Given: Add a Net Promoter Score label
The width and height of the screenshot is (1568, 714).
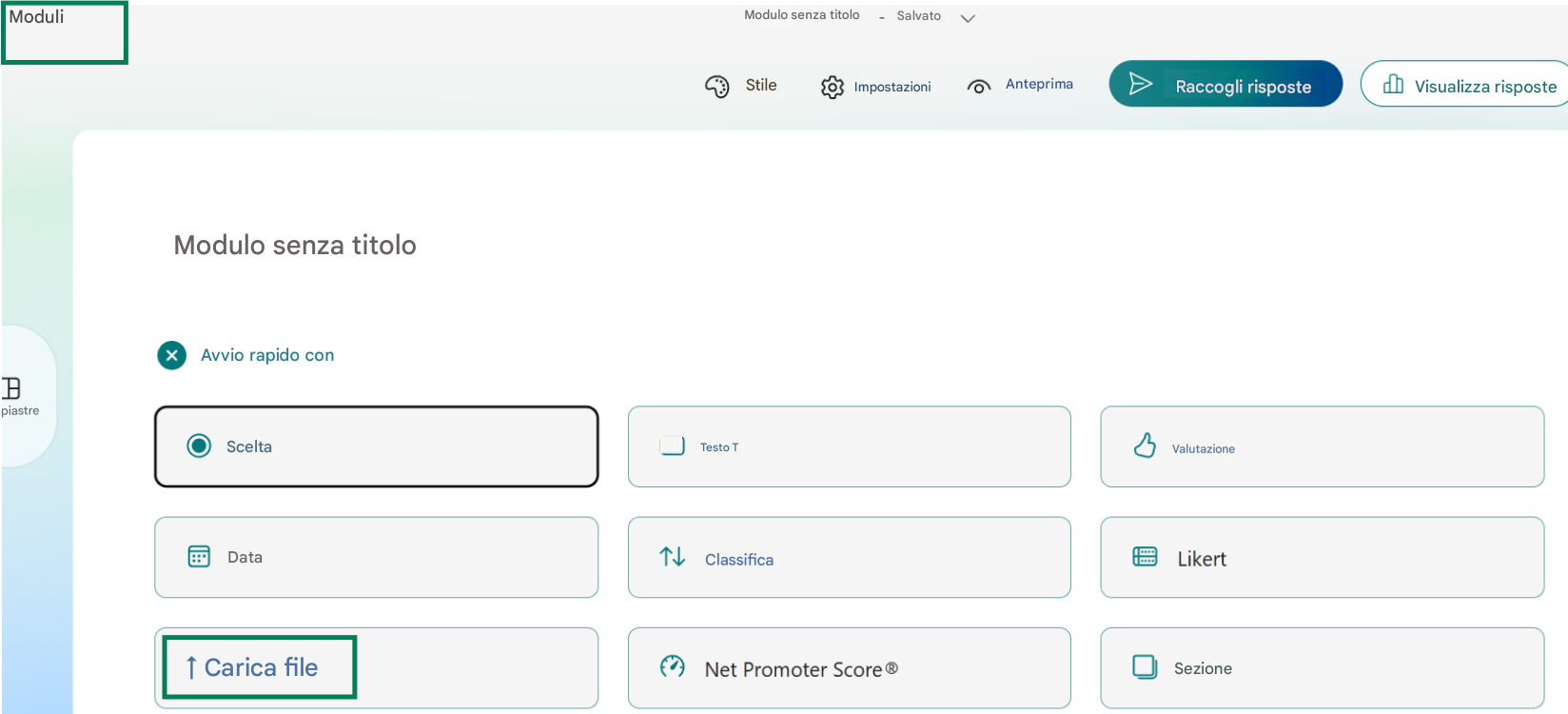Looking at the screenshot, I should [x=801, y=669].
